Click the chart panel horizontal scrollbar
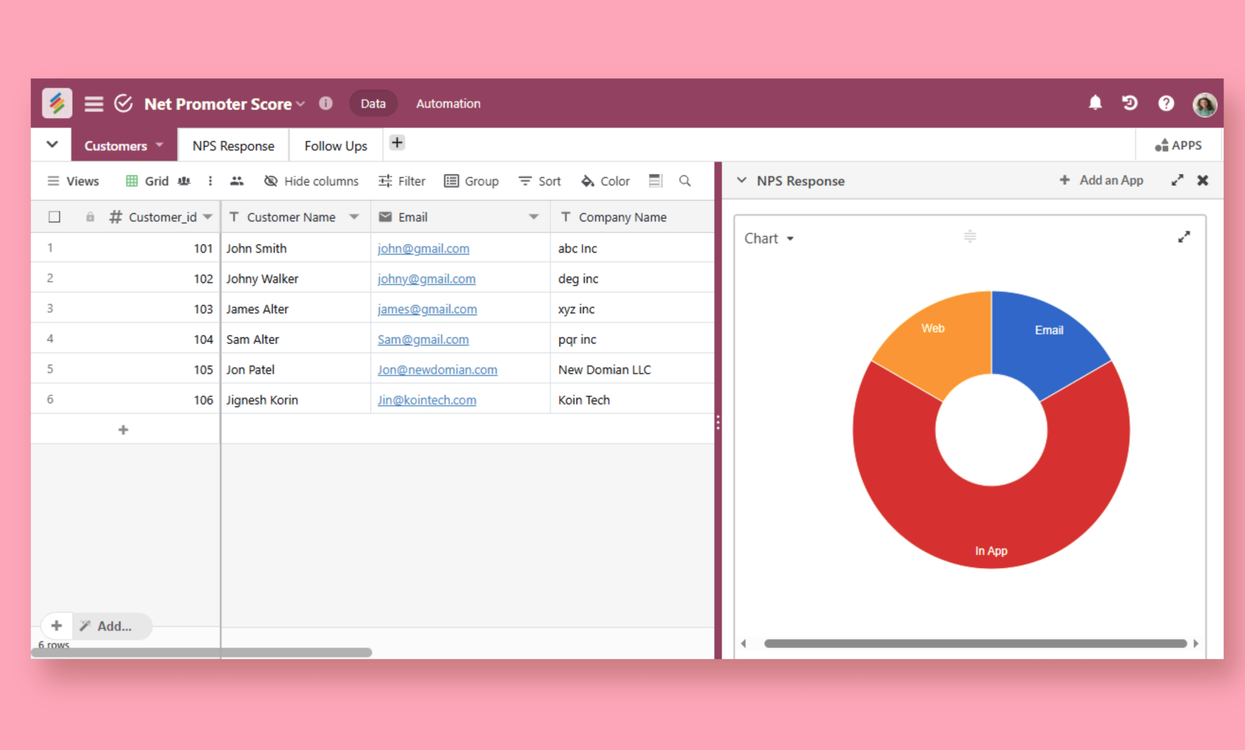 pos(974,644)
